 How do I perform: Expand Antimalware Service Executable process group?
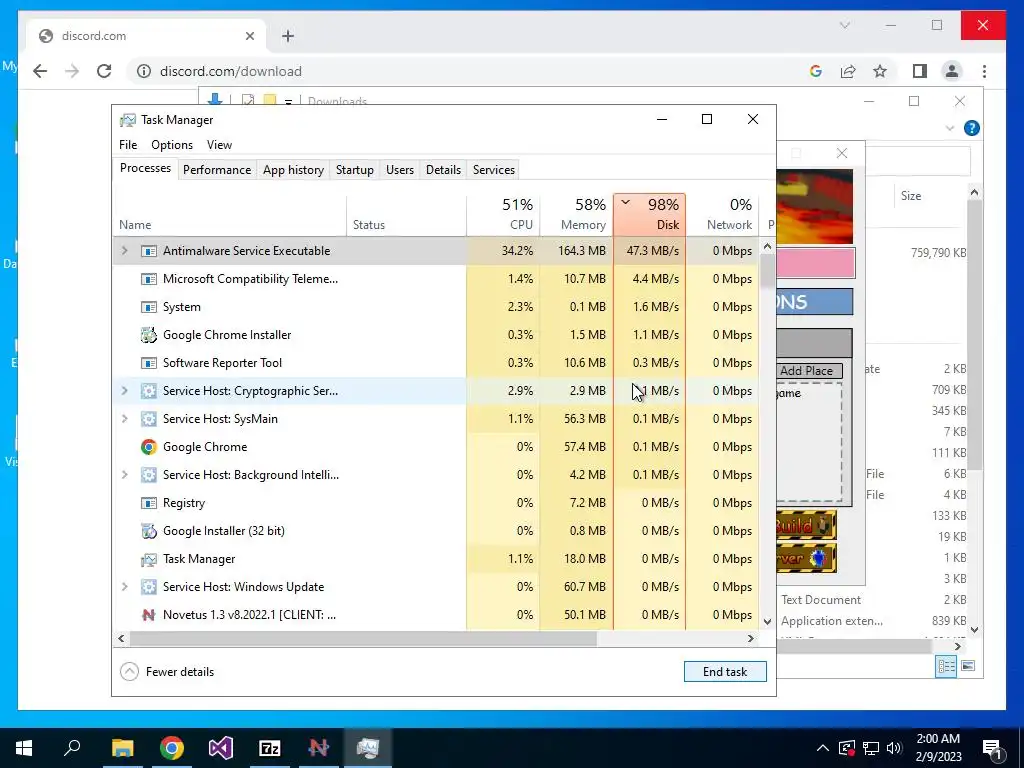click(125, 251)
